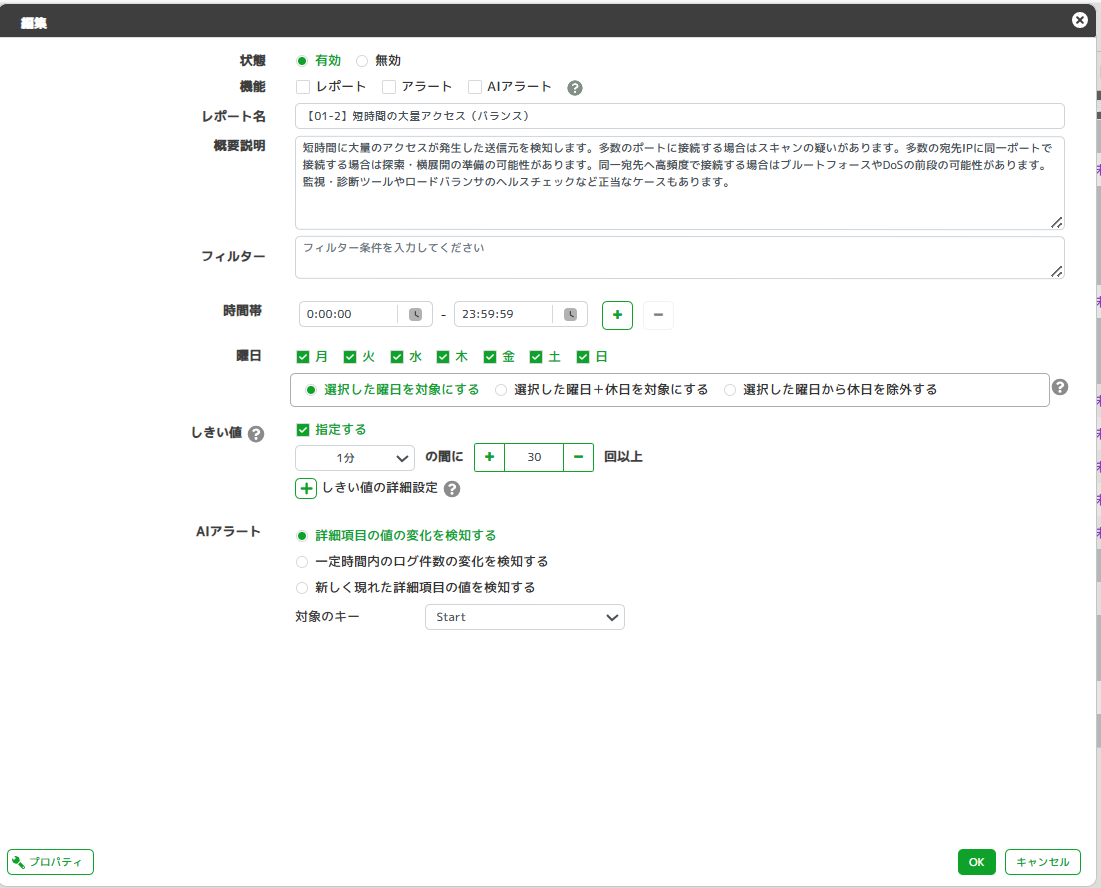Open プロパティ button at bottom left

click(x=51, y=862)
